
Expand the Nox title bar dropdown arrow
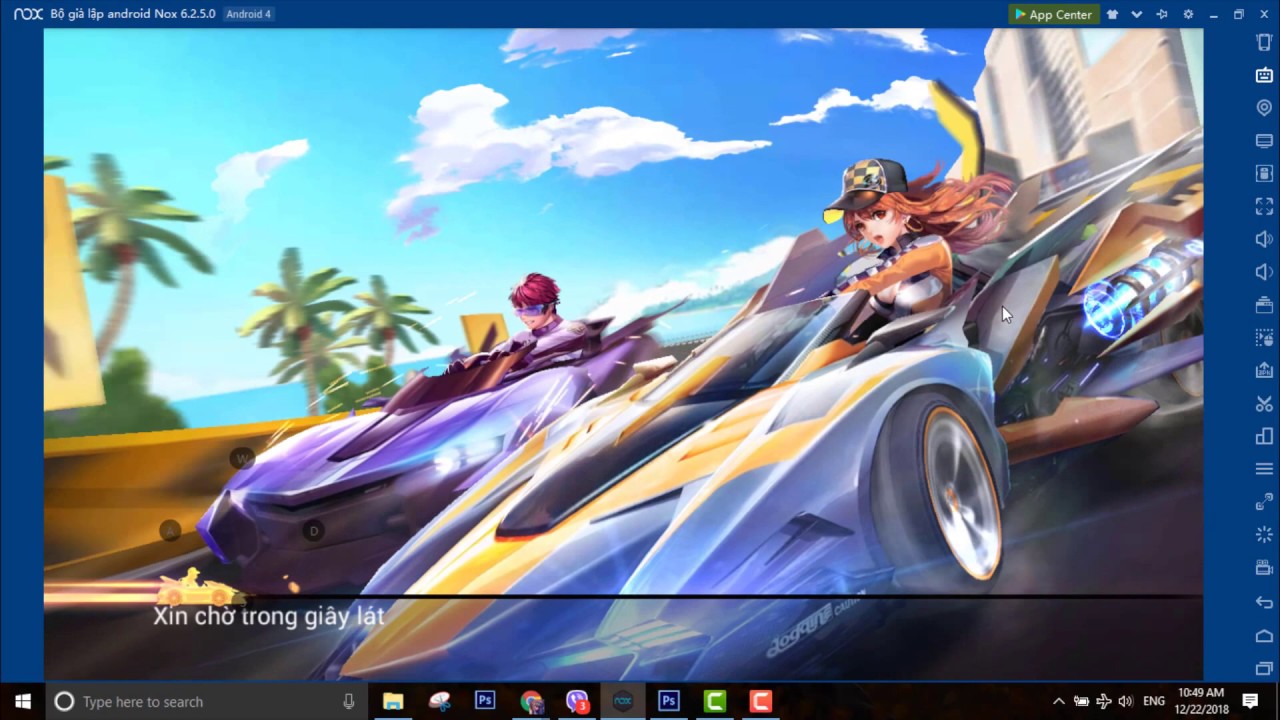[1137, 14]
